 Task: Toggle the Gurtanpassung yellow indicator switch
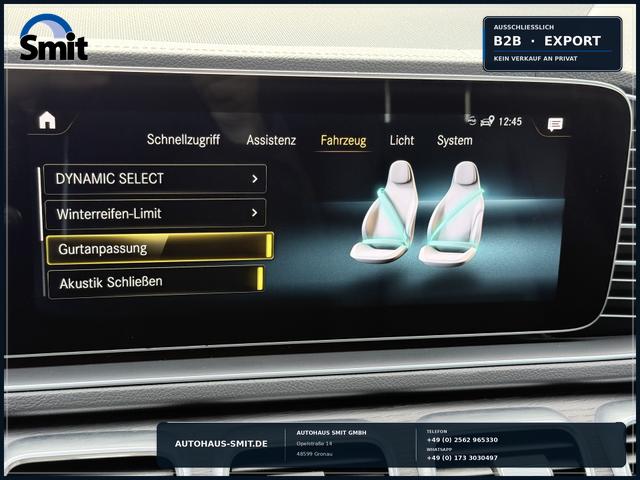tap(269, 246)
